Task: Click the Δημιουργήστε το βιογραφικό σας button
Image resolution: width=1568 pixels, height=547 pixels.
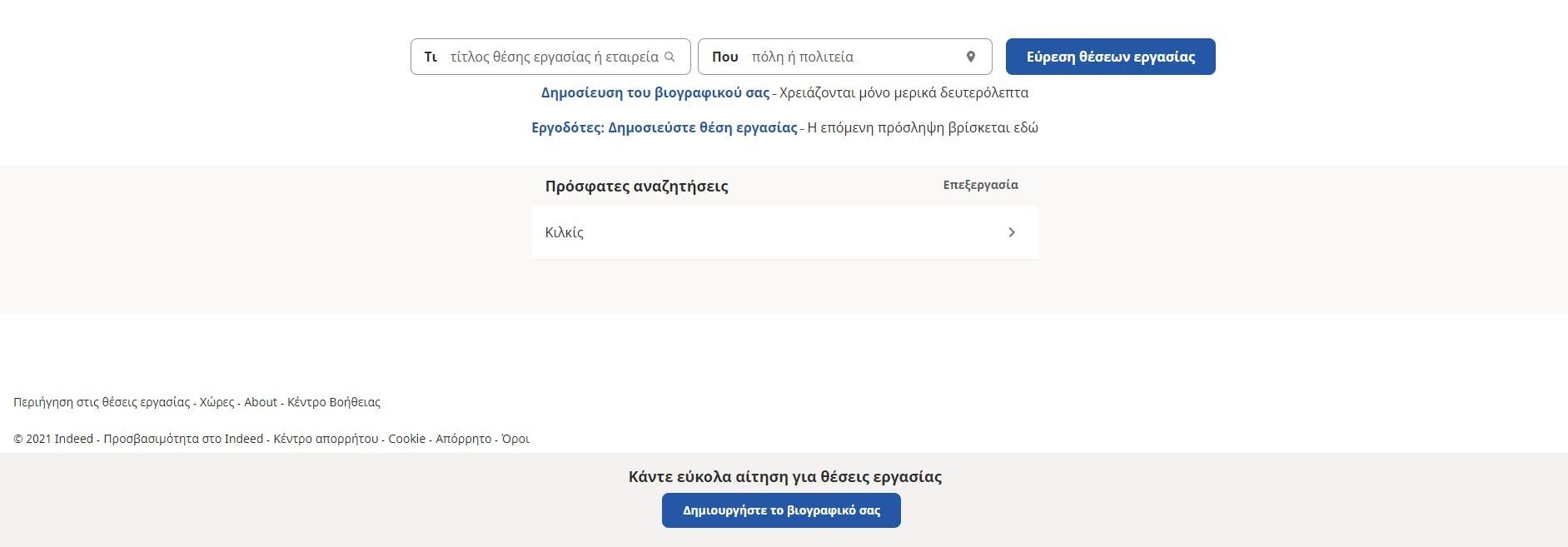Action: [781, 510]
